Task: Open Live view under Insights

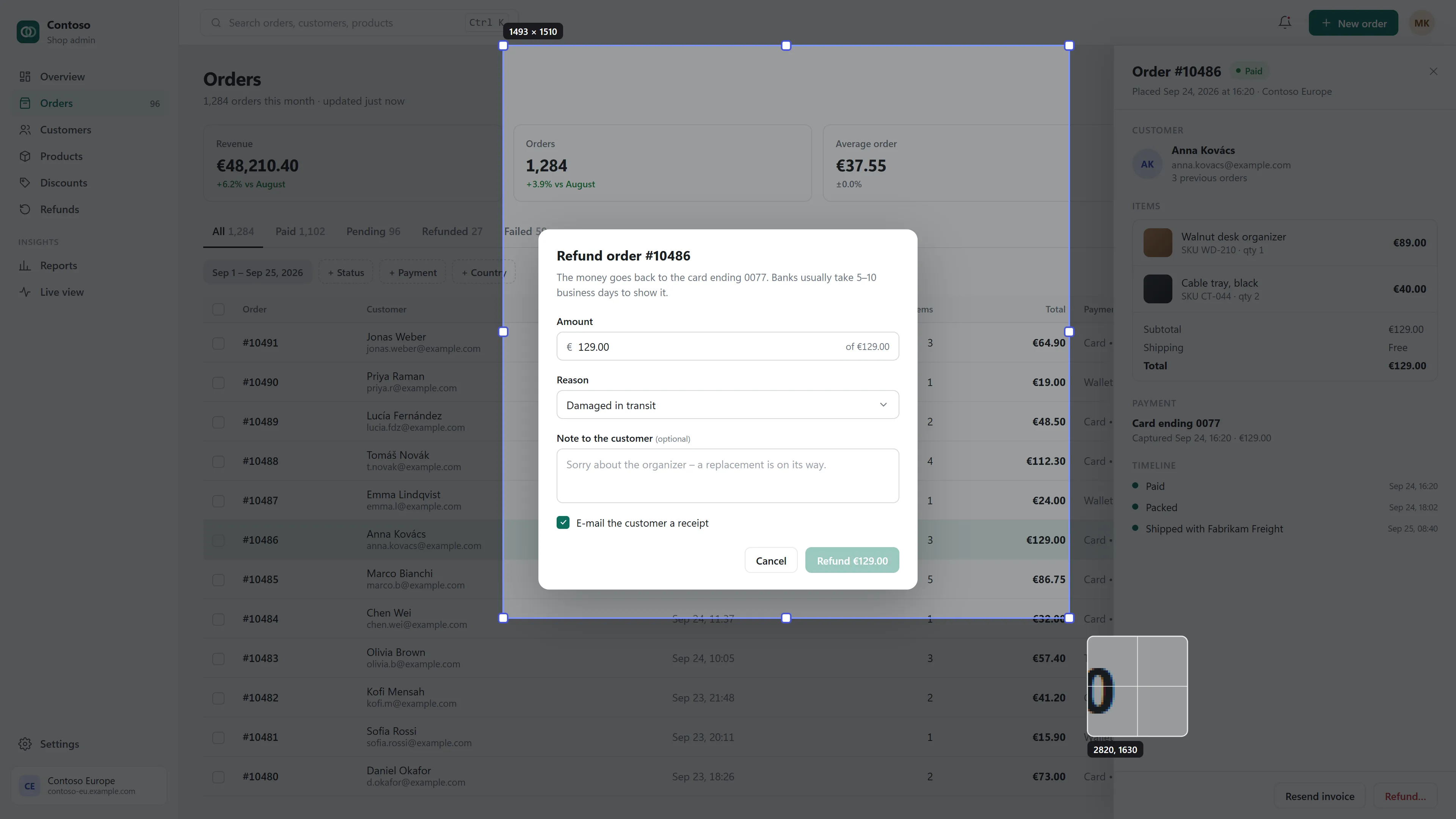Action: click(89, 292)
